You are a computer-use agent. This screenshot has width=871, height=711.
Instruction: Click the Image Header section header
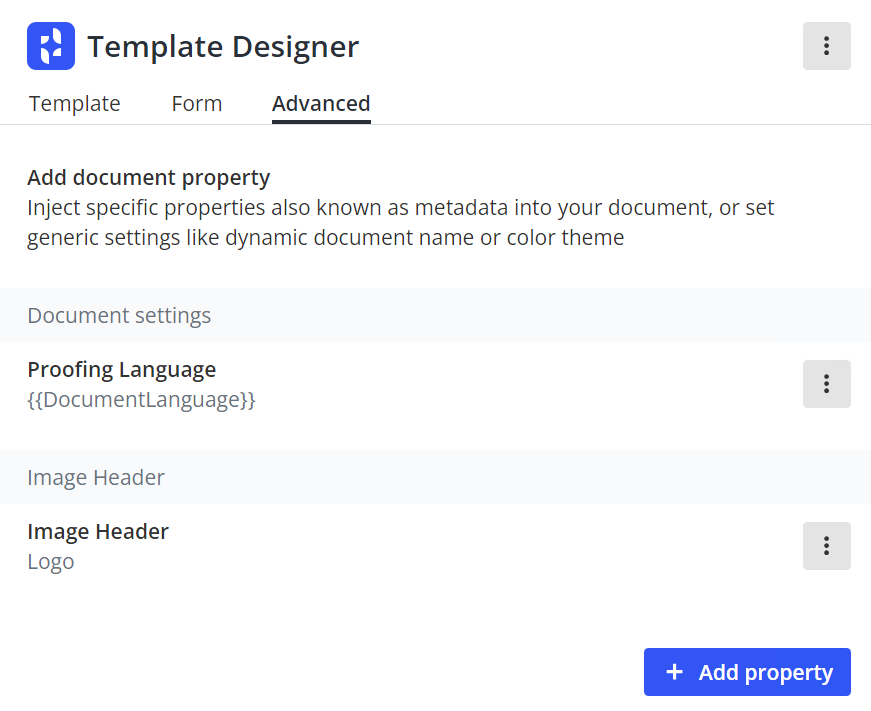tap(96, 477)
